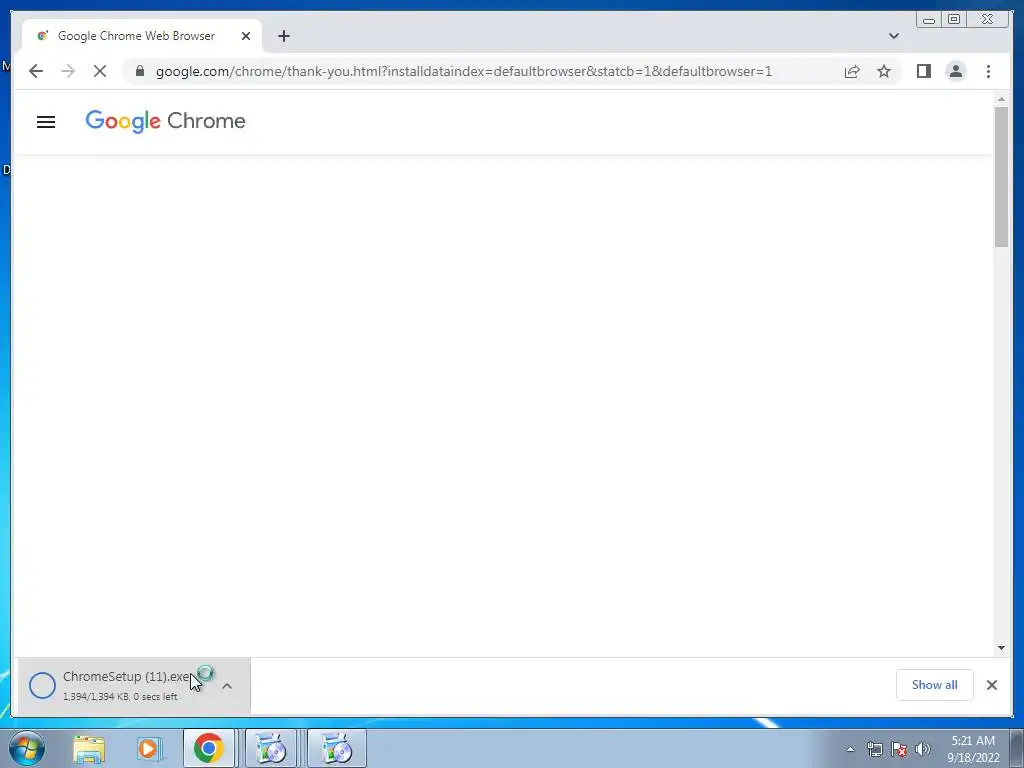Open Chrome three-dot menu
Viewport: 1024px width, 768px height.
(x=988, y=71)
